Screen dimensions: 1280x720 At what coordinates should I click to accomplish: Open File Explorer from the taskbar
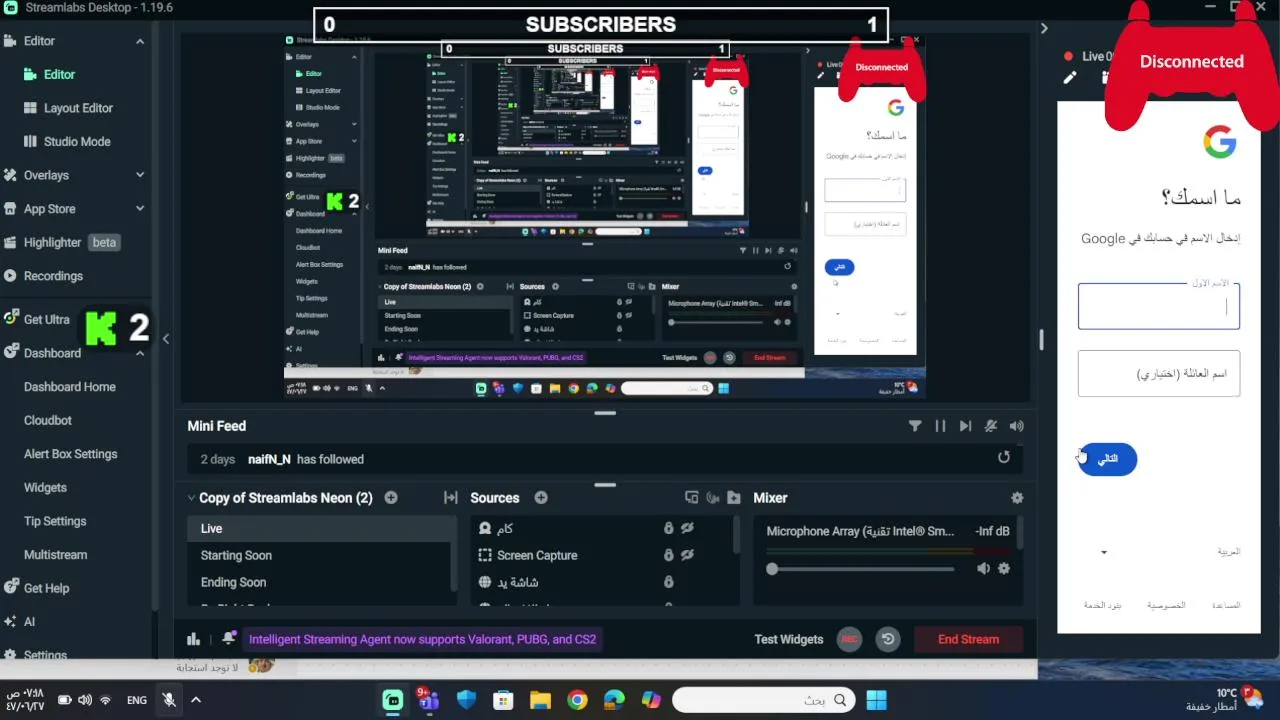tap(540, 700)
